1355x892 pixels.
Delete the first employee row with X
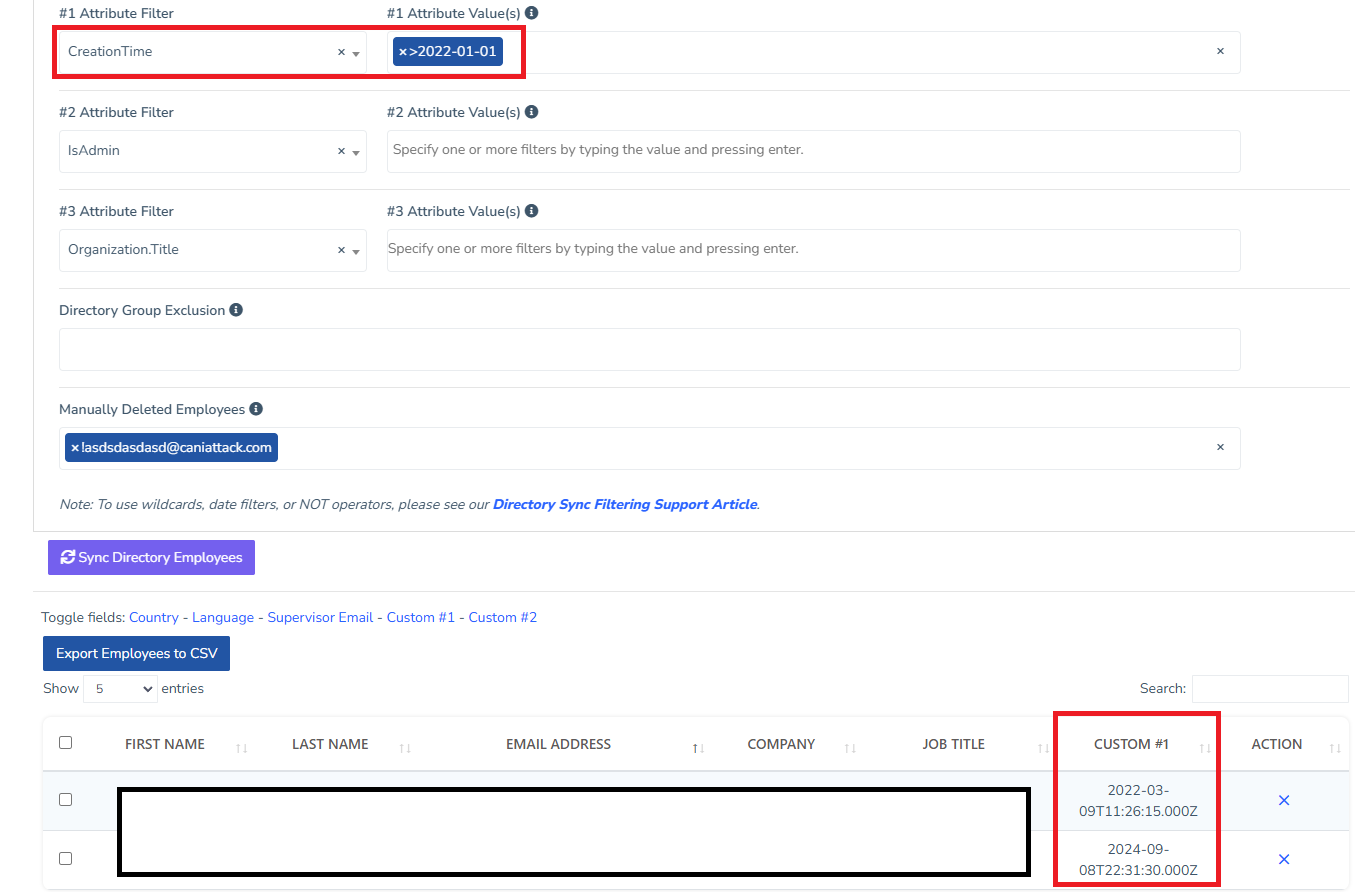tap(1284, 800)
